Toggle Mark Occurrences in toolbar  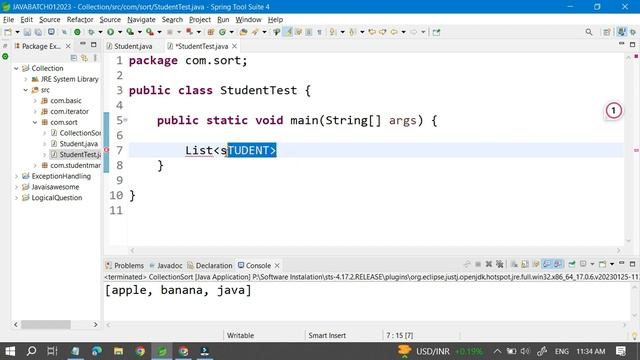point(288,32)
